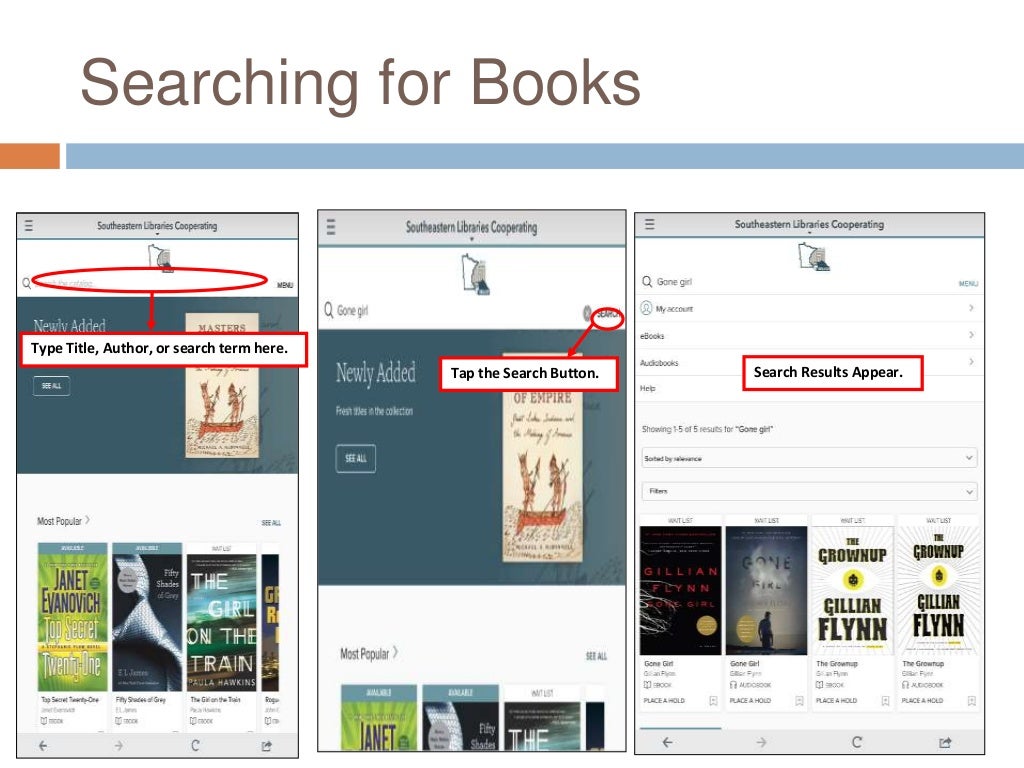1024x768 pixels.
Task: Go back using the arrow in left screen's bottom bar
Action: click(x=43, y=745)
